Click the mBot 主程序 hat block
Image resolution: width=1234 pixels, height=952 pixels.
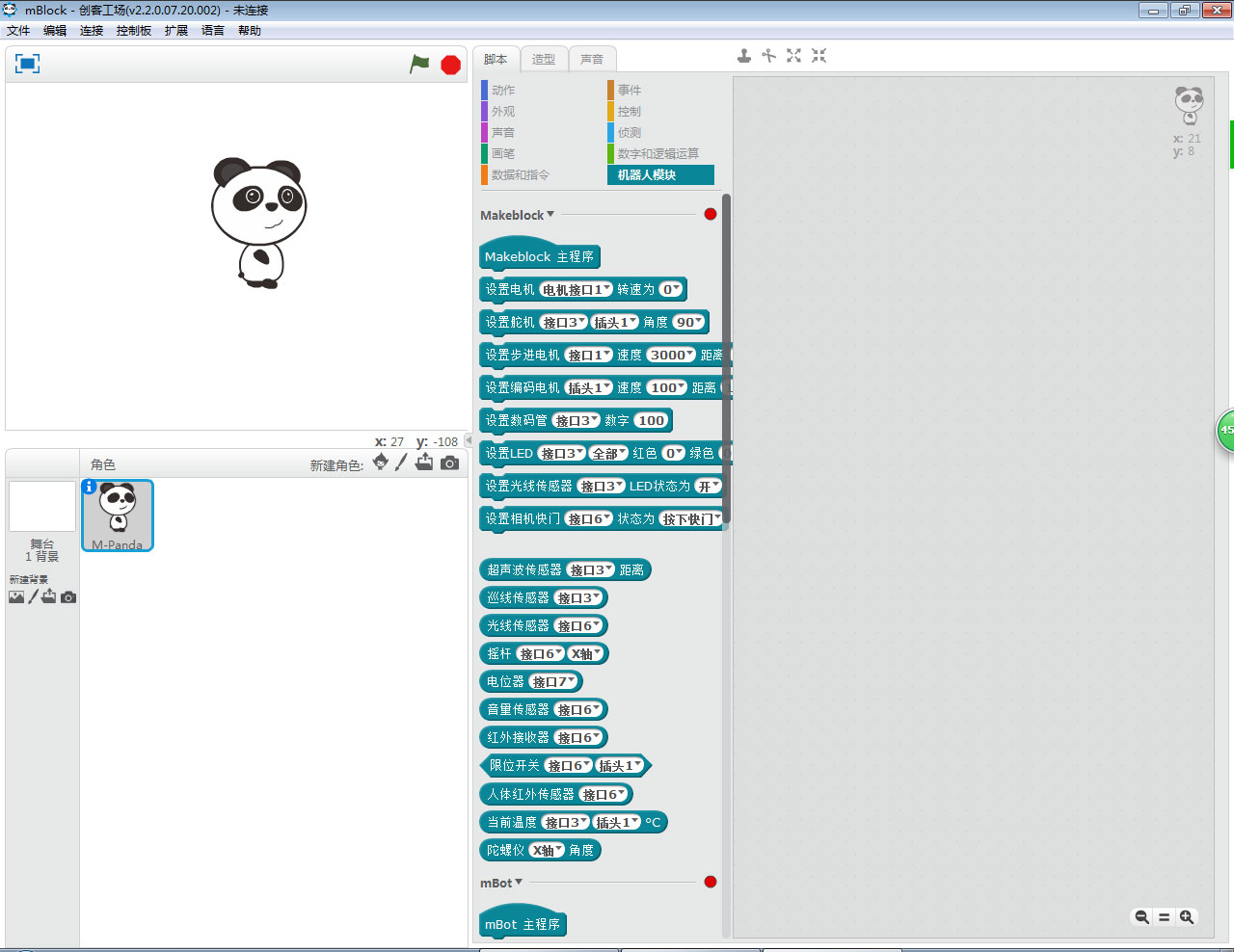pos(523,923)
